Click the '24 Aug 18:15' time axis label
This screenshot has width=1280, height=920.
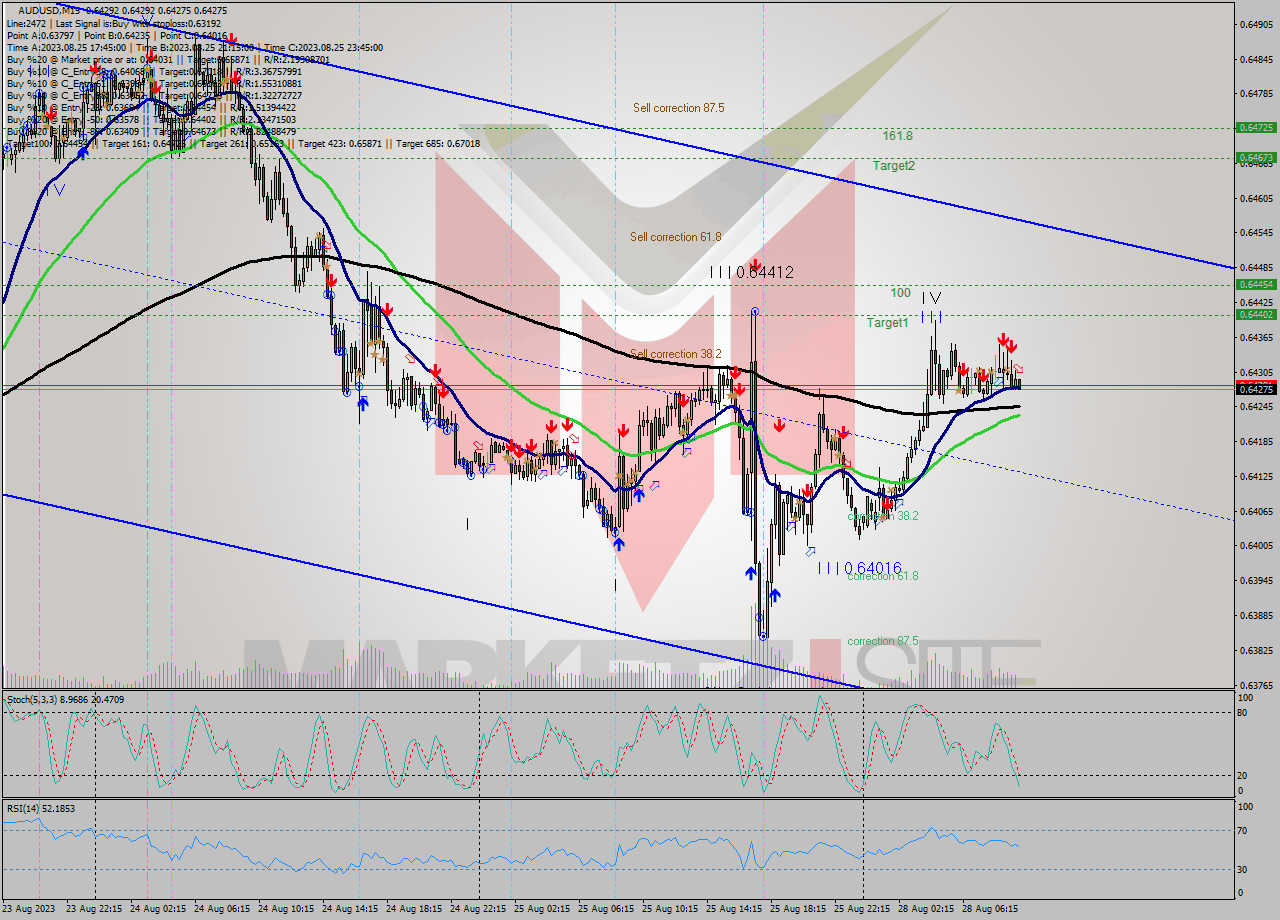414,909
